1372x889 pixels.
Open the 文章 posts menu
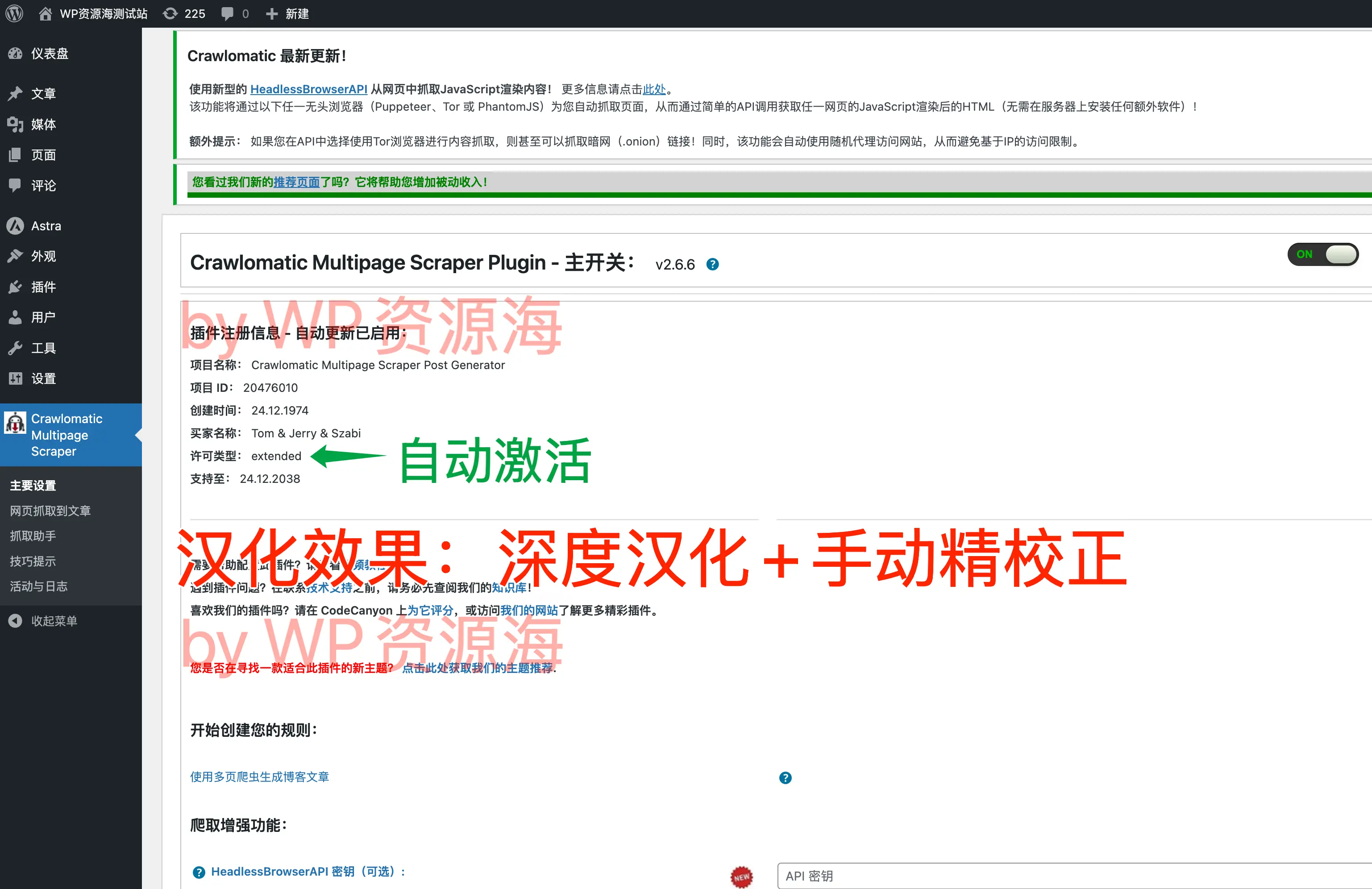71,93
